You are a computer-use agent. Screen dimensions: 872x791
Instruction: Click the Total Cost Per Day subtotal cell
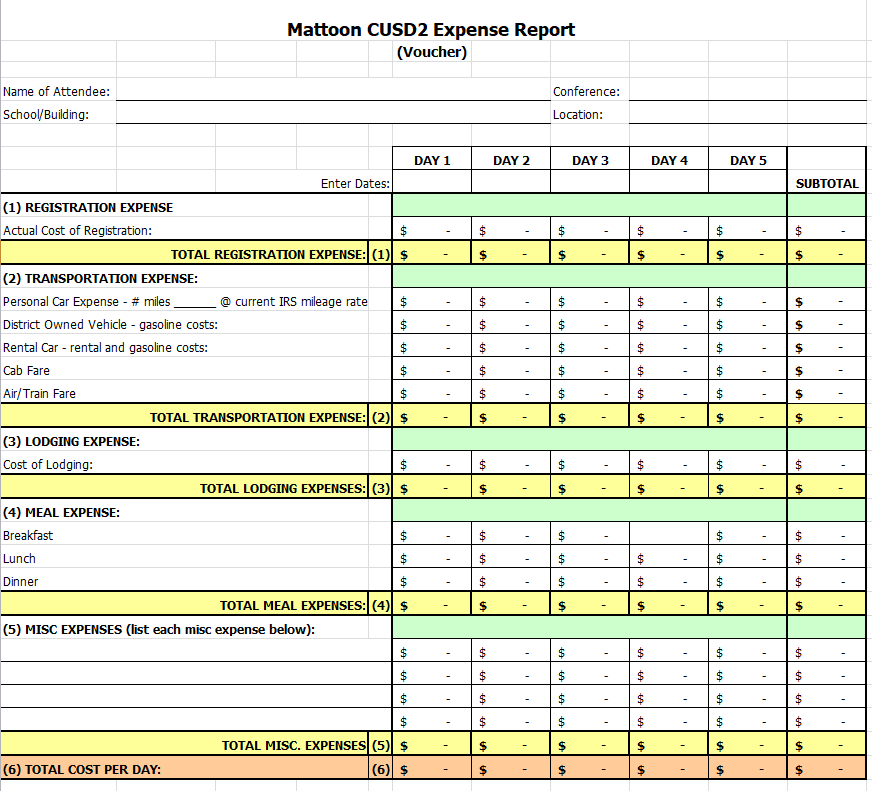click(826, 770)
